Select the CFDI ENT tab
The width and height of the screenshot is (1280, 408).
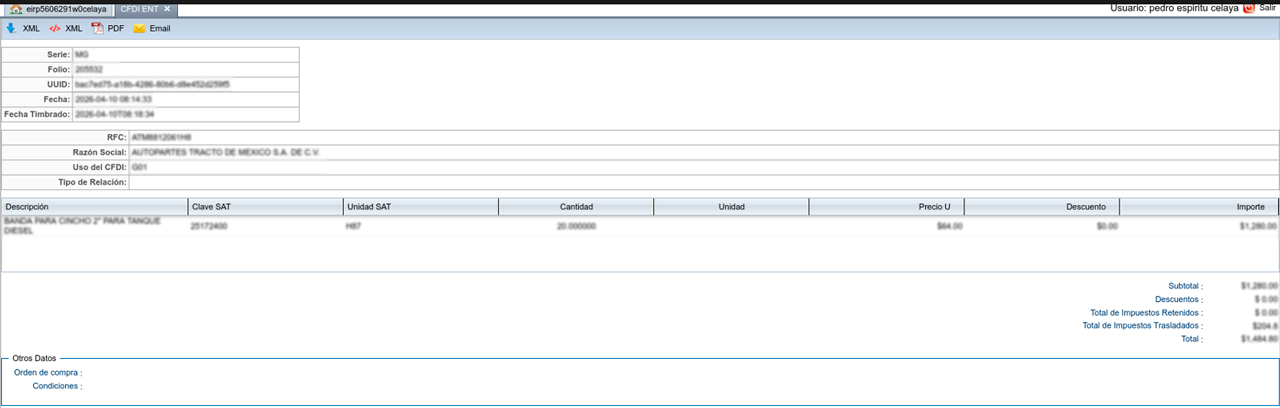(x=138, y=9)
